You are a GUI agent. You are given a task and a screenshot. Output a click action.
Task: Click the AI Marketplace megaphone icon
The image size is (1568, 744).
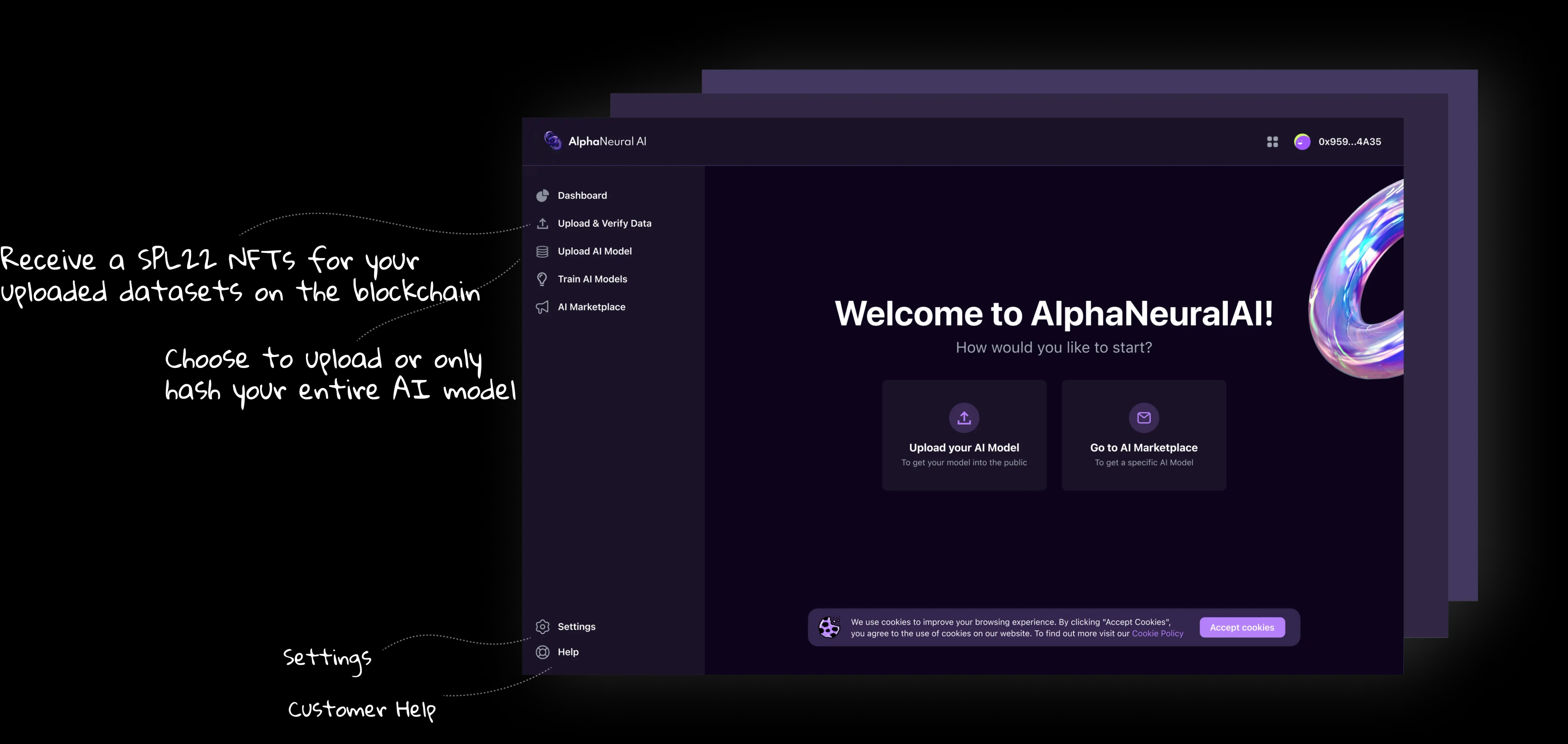542,307
